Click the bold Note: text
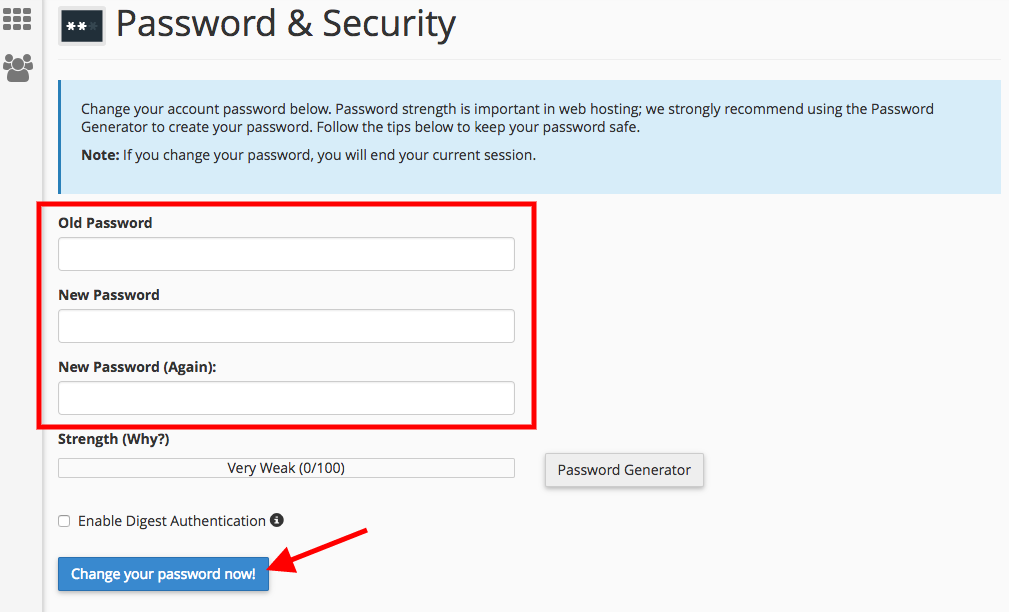This screenshot has width=1009, height=612. click(100, 155)
